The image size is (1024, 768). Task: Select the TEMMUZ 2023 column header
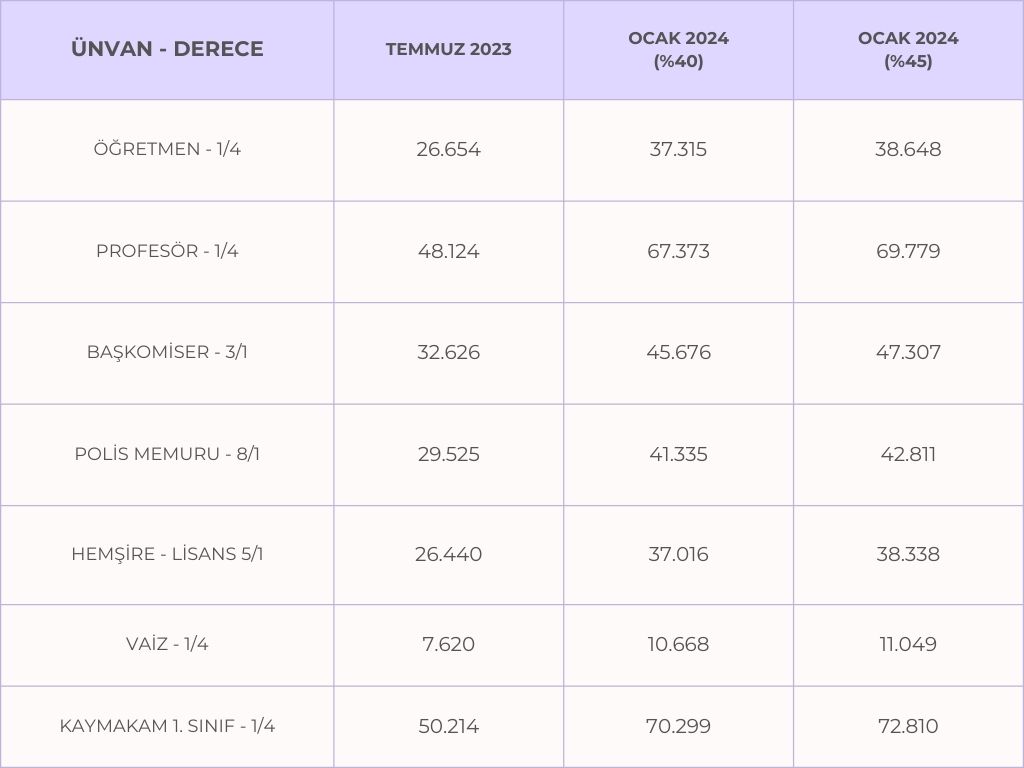[448, 49]
